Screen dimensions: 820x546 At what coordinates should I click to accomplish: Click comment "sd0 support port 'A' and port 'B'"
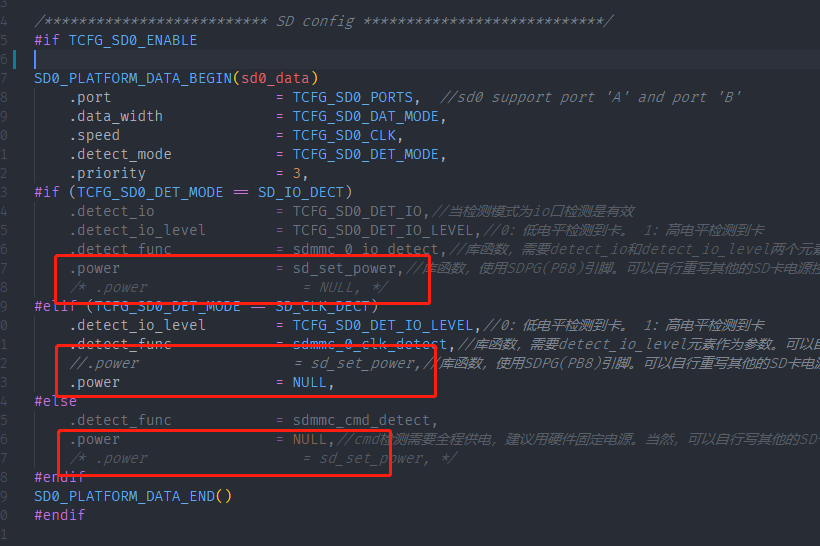pyautogui.click(x=591, y=97)
